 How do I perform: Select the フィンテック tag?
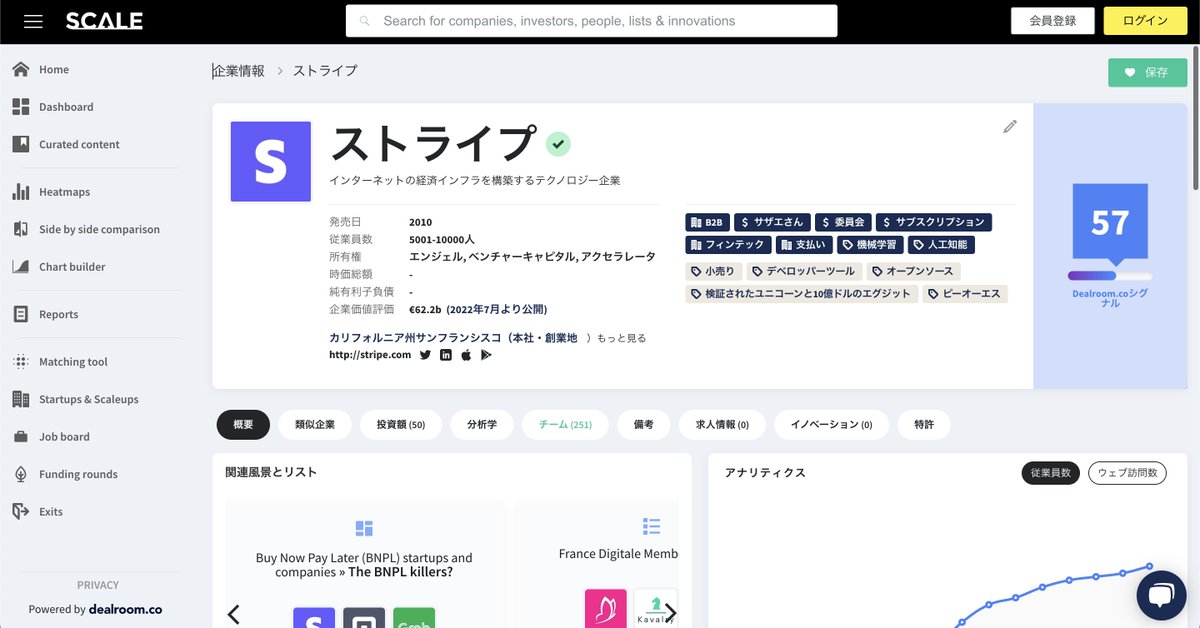point(727,244)
